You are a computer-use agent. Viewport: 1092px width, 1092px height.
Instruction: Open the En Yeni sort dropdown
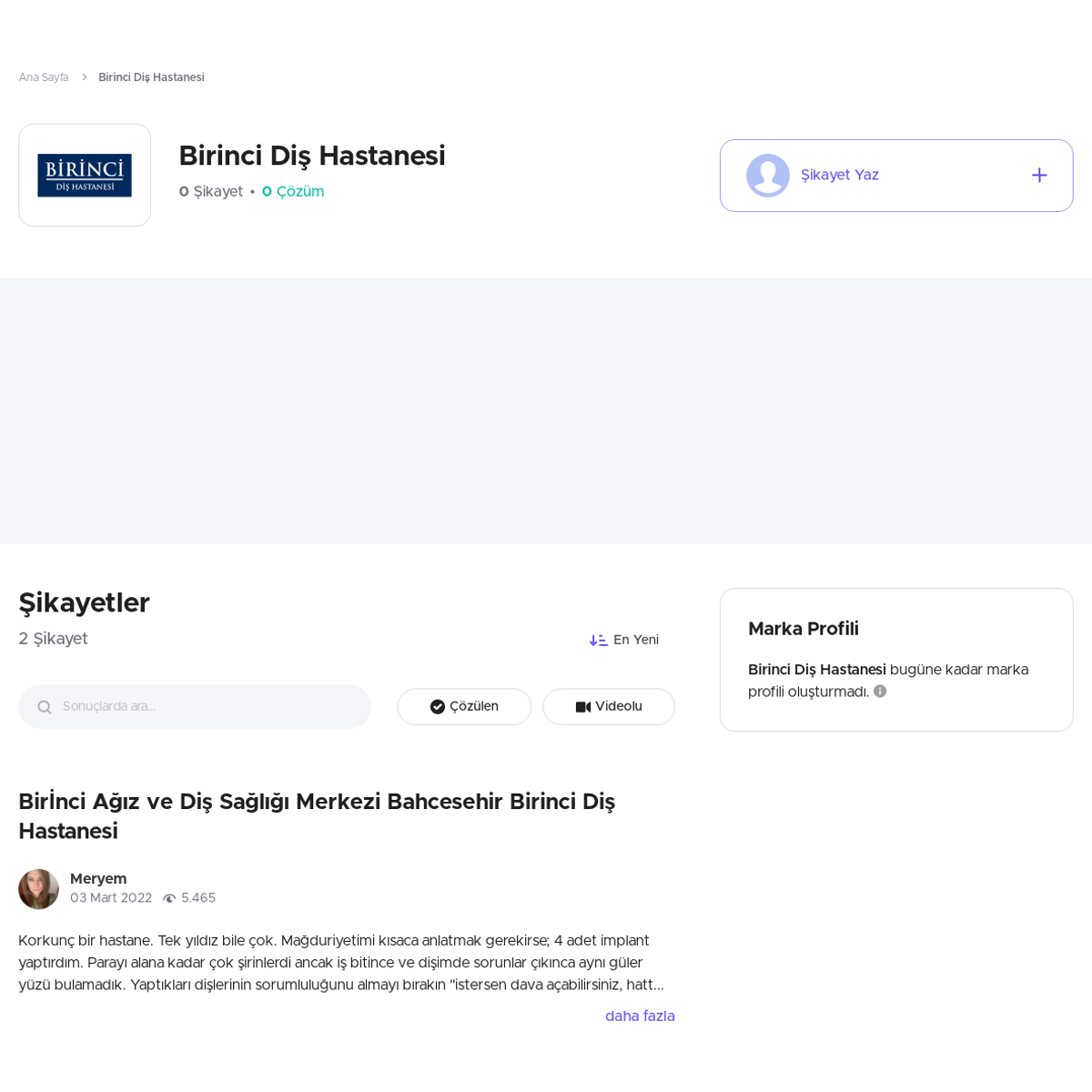coord(624,641)
